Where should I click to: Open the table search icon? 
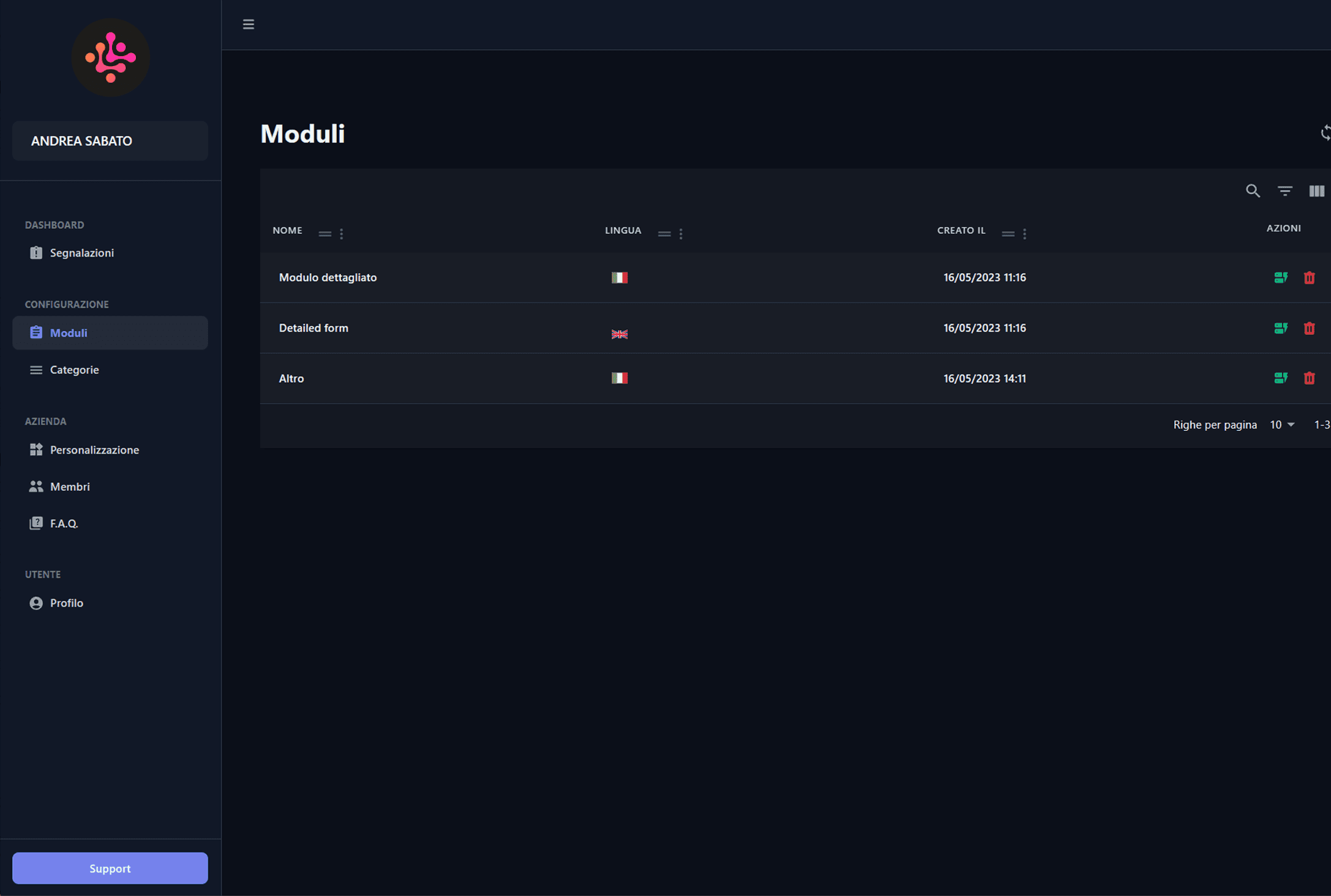pyautogui.click(x=1253, y=191)
